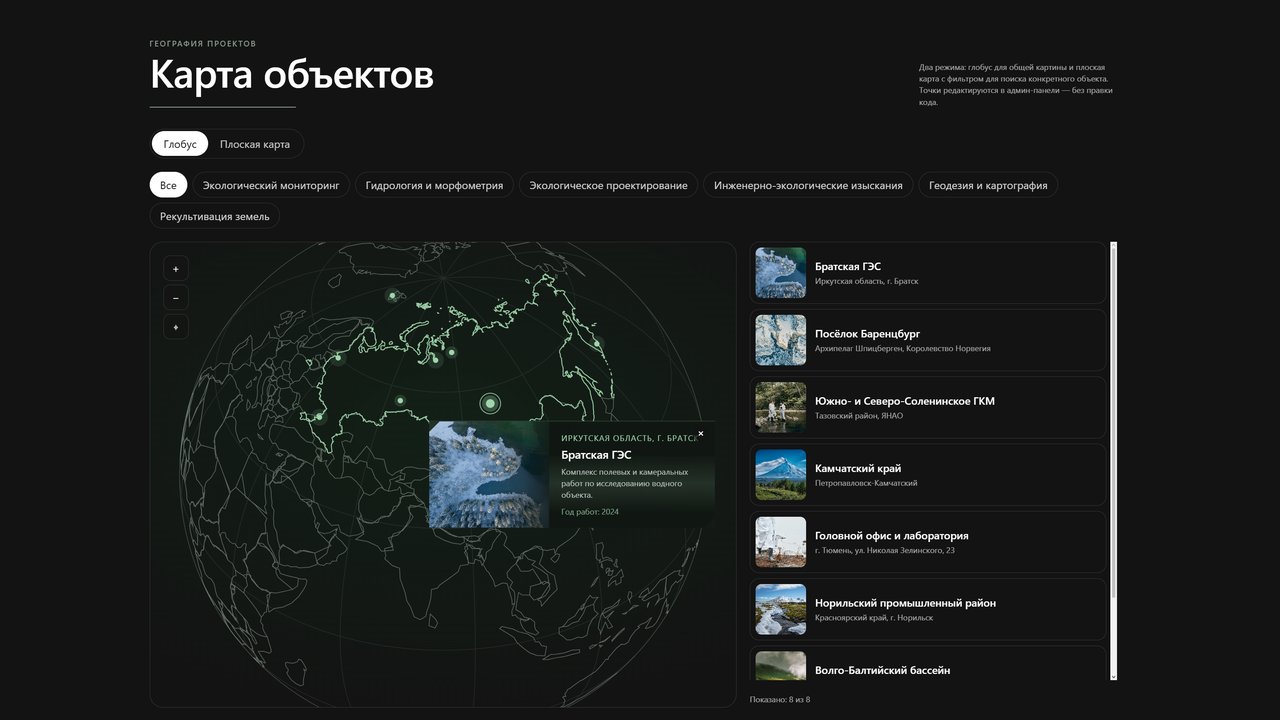
Task: Filter by Геодезия и картография
Action: (x=988, y=185)
